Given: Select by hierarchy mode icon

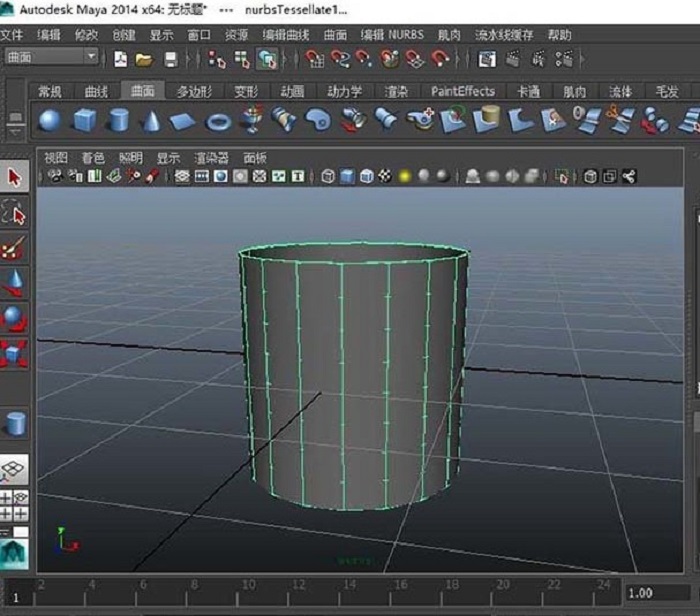Looking at the screenshot, I should tap(217, 59).
